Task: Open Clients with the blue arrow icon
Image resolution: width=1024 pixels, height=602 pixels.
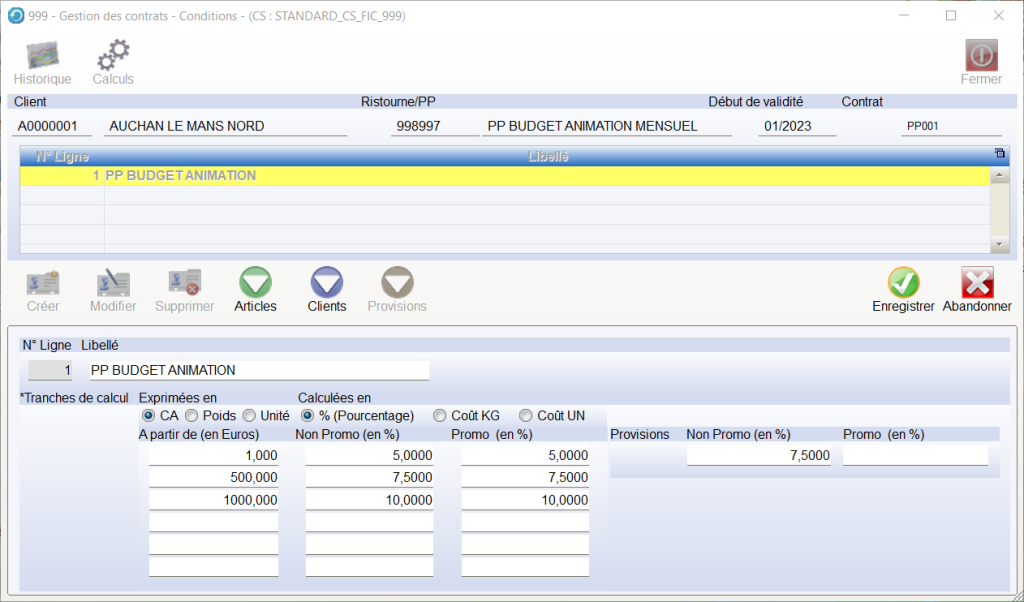Action: click(x=327, y=283)
